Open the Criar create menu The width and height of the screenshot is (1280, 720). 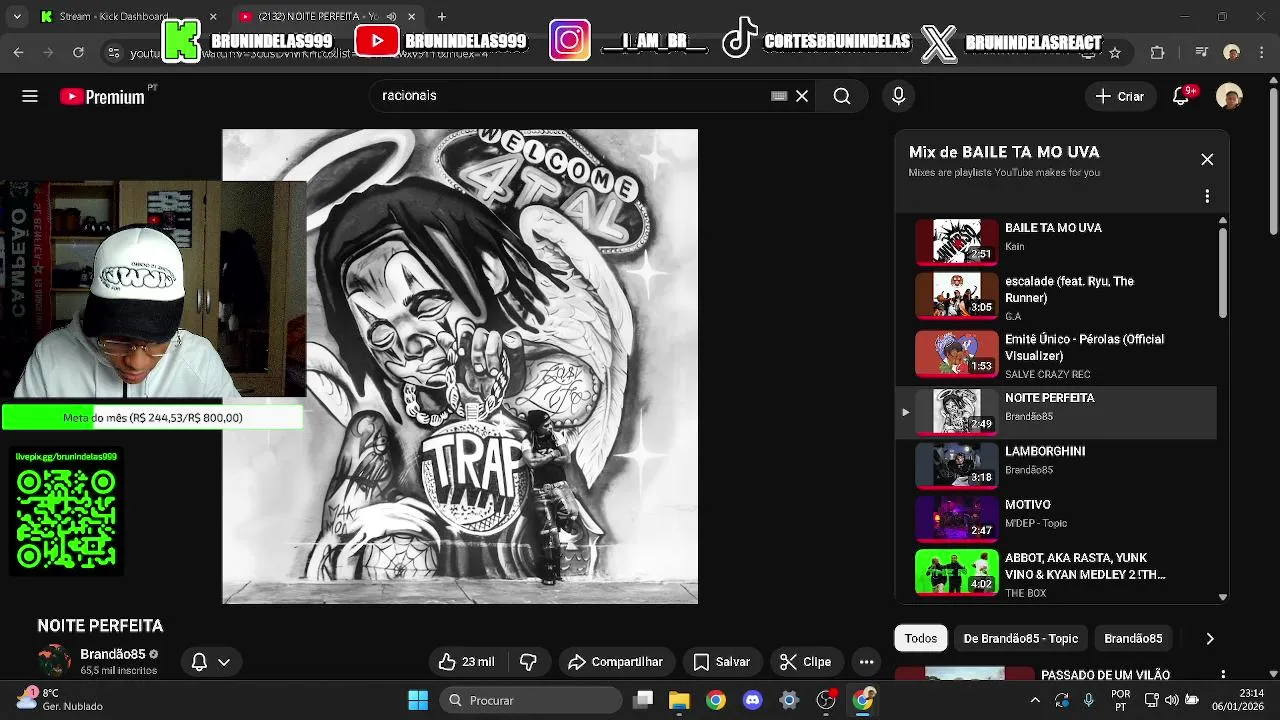pyautogui.click(x=1120, y=96)
